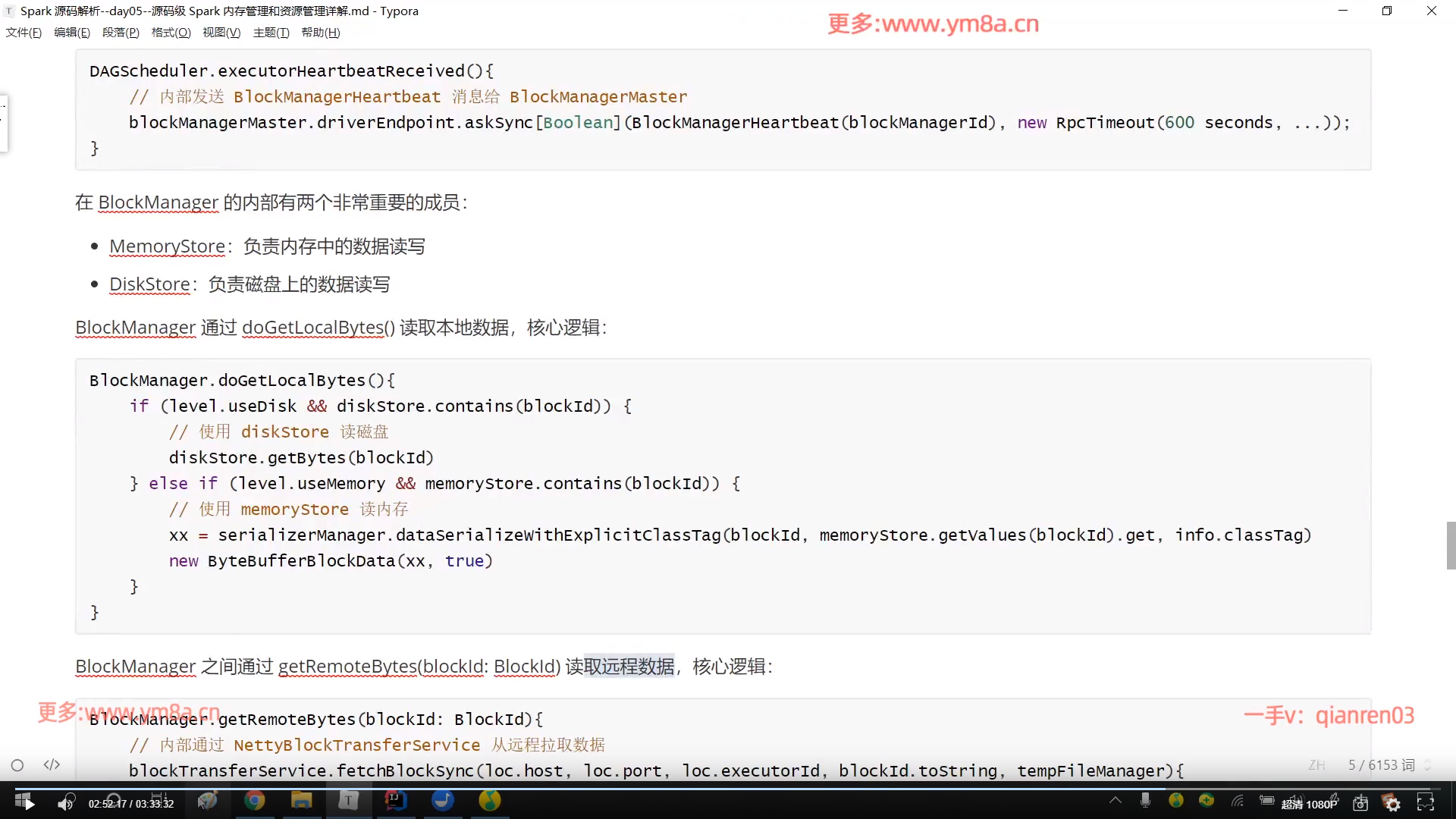Open the 文件(F) menu
The width and height of the screenshot is (1456, 819).
pos(24,33)
